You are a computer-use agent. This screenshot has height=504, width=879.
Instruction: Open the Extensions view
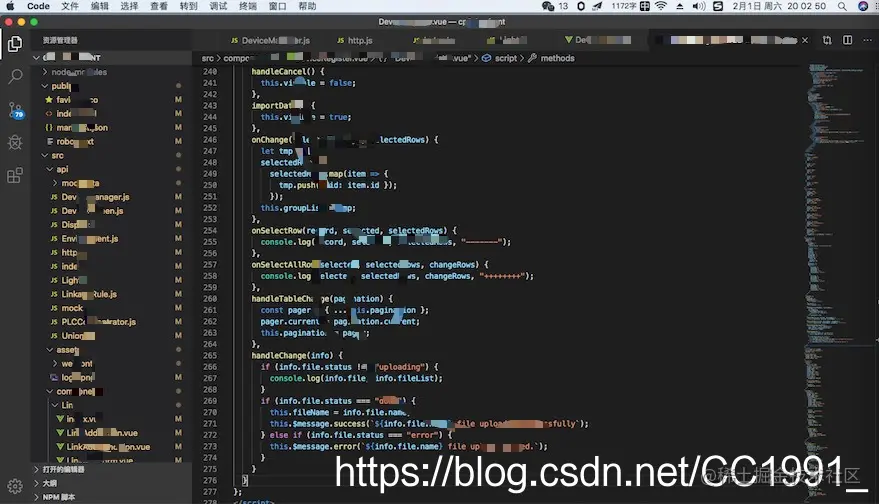pos(15,175)
